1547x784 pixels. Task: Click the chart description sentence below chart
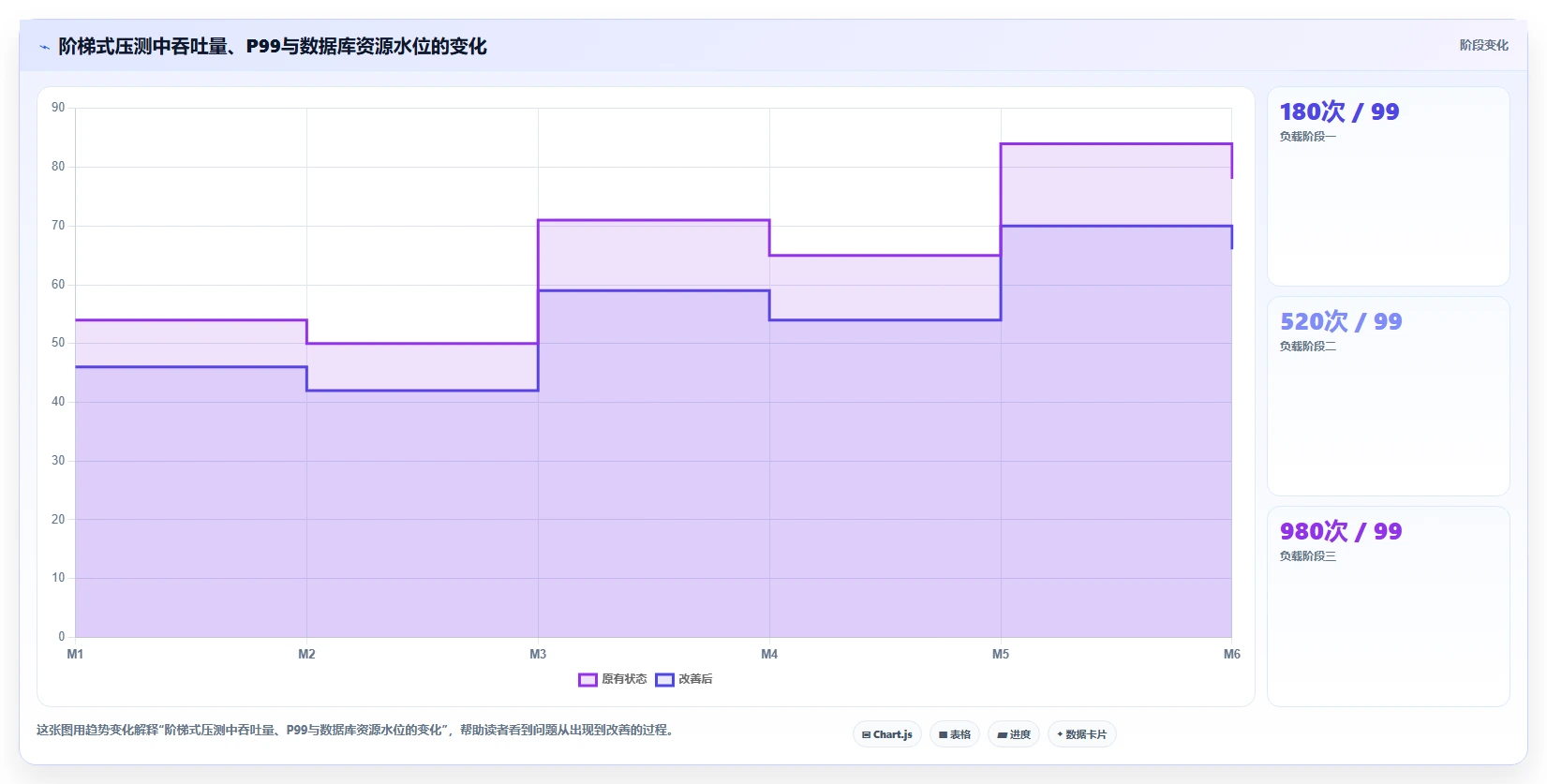point(354,731)
